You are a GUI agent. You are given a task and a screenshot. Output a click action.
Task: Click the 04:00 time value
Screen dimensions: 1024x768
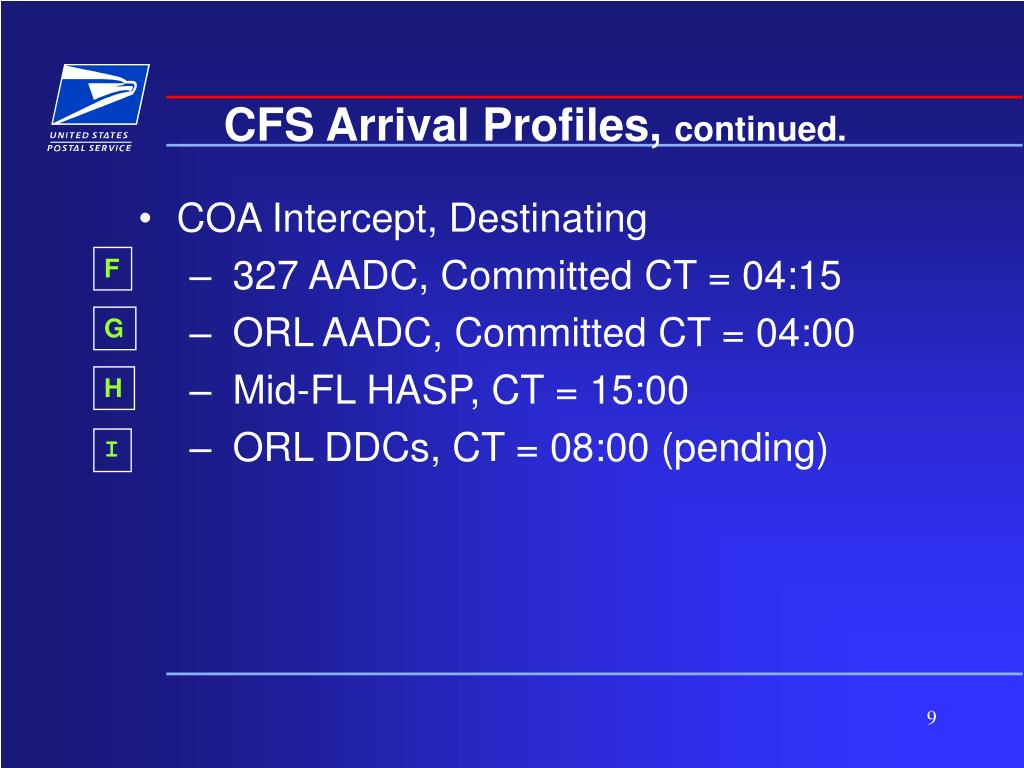[805, 333]
